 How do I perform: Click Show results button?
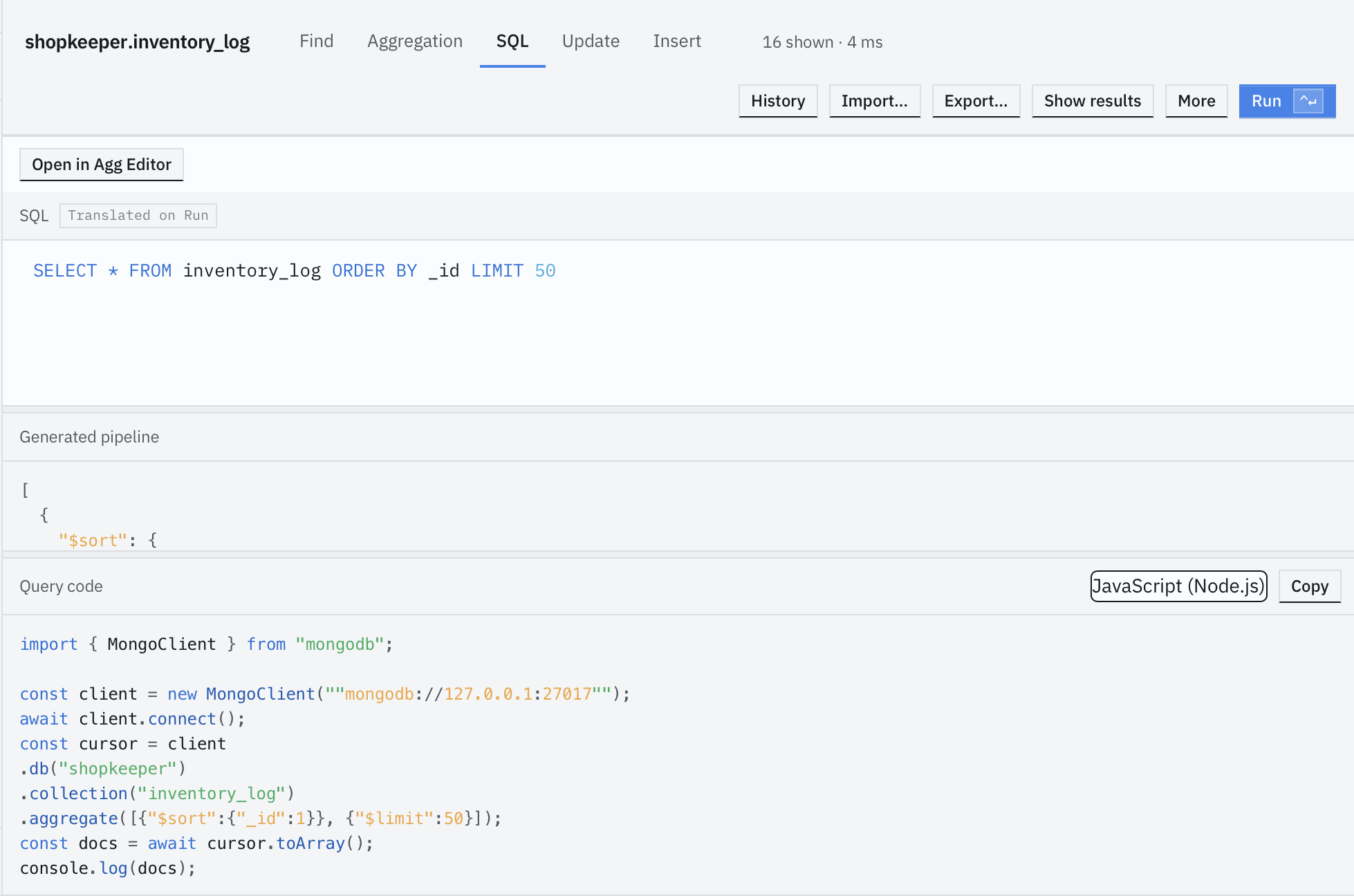pyautogui.click(x=1092, y=101)
